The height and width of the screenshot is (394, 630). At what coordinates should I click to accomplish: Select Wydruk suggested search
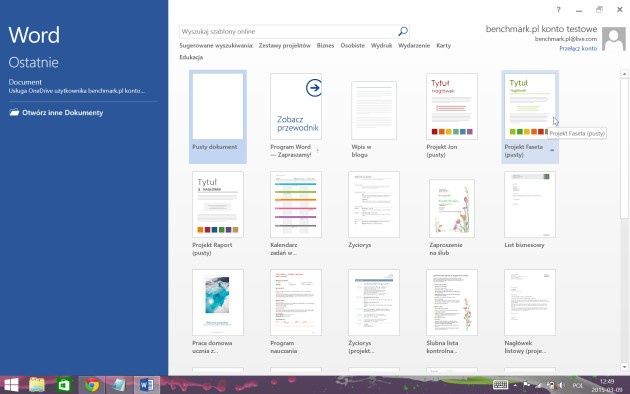coord(381,46)
